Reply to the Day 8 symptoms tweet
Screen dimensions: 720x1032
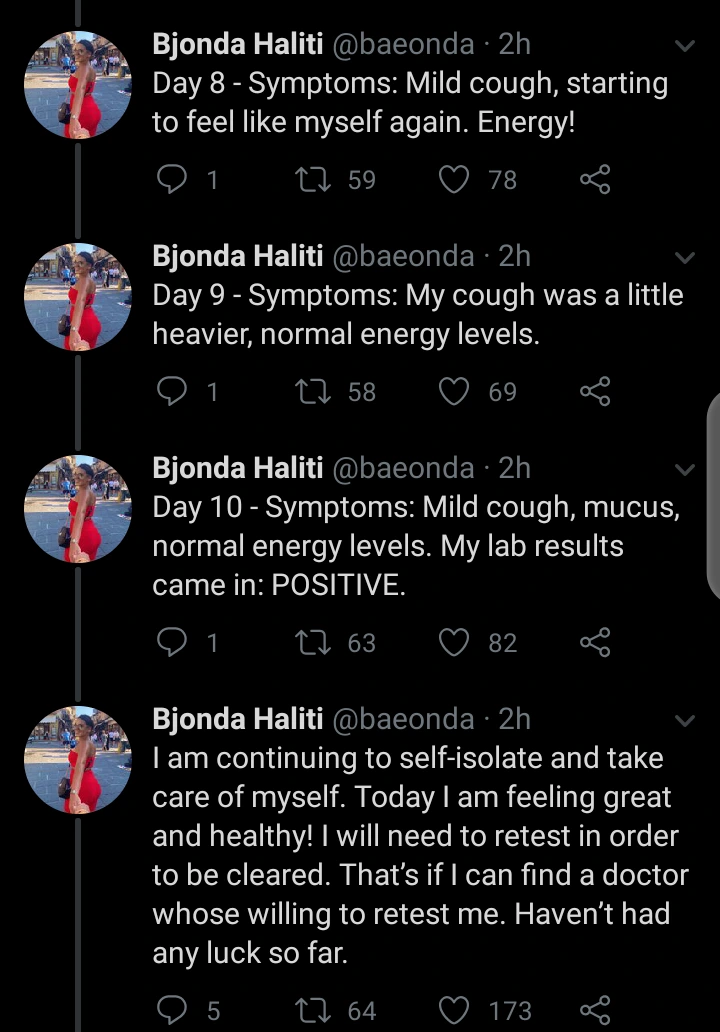pyautogui.click(x=172, y=179)
